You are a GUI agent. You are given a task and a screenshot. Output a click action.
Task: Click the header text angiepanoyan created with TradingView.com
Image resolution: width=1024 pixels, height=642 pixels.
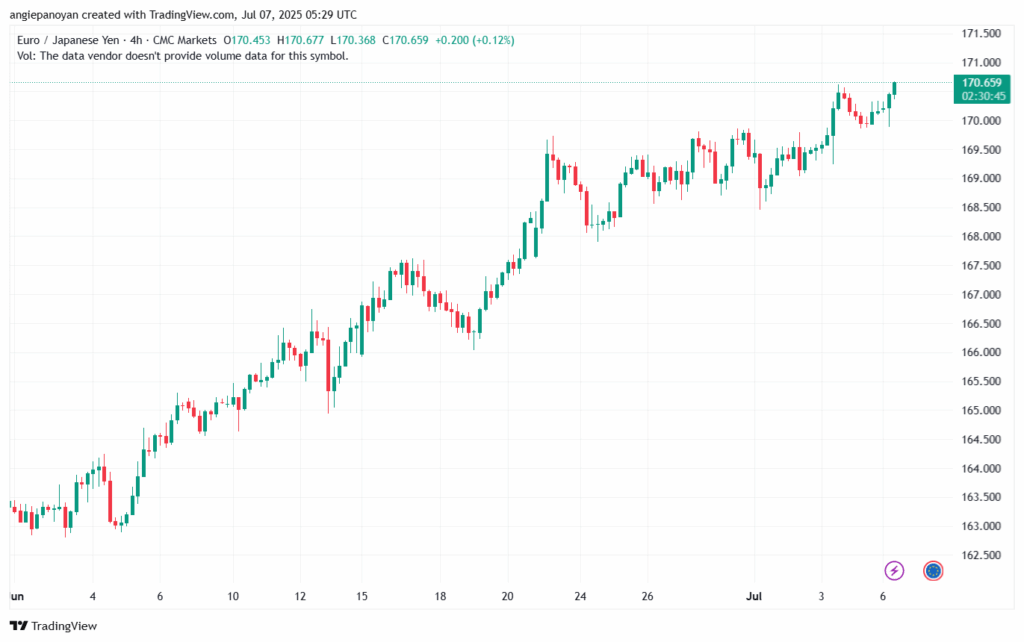122,14
